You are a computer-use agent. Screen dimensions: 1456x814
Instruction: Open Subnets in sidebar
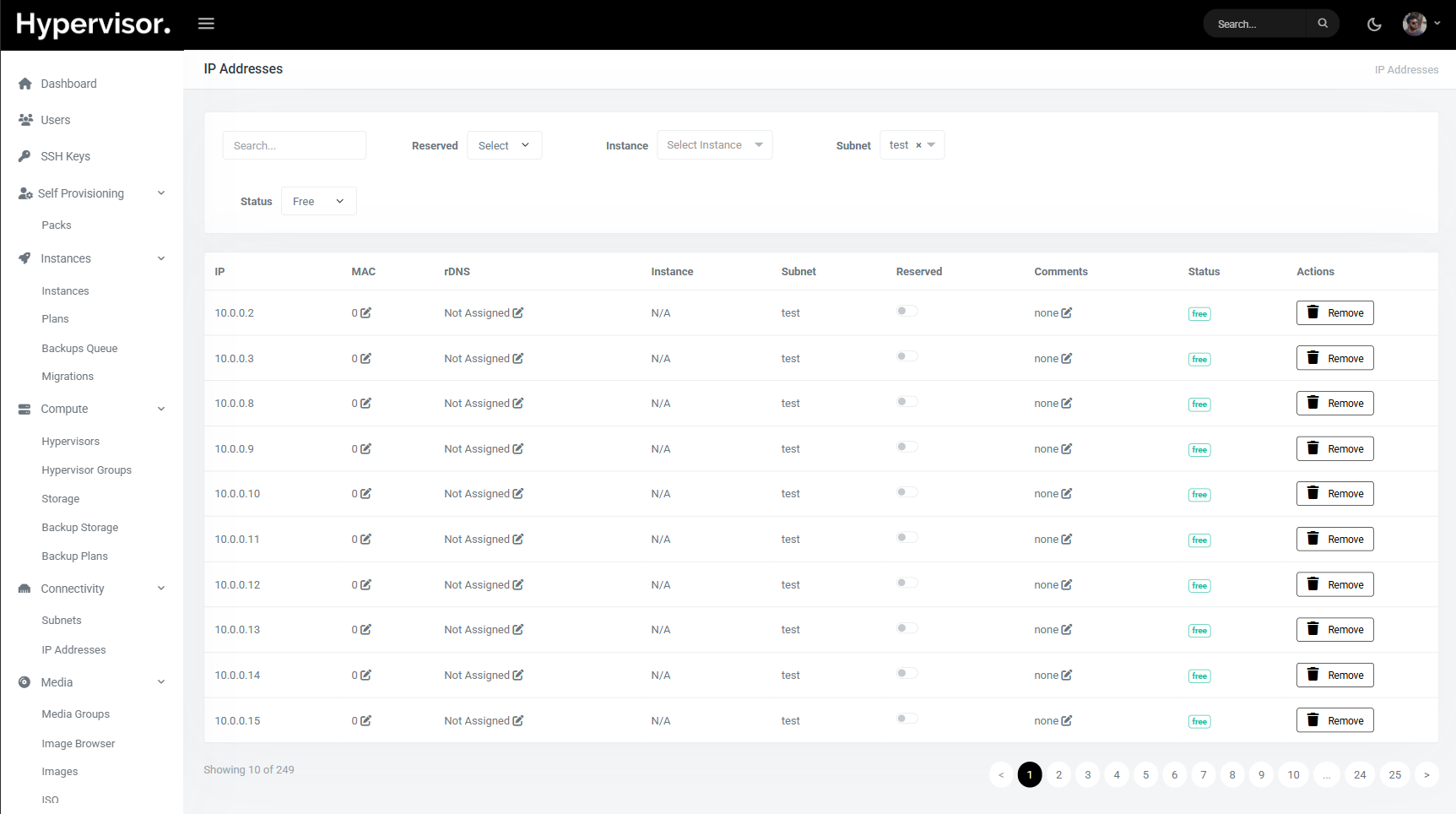[x=62, y=621]
